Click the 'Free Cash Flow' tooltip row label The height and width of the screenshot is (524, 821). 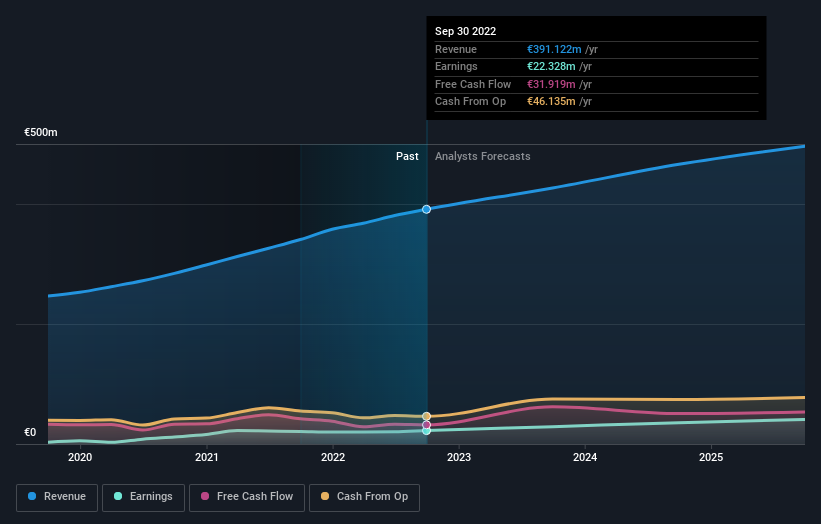[473, 84]
